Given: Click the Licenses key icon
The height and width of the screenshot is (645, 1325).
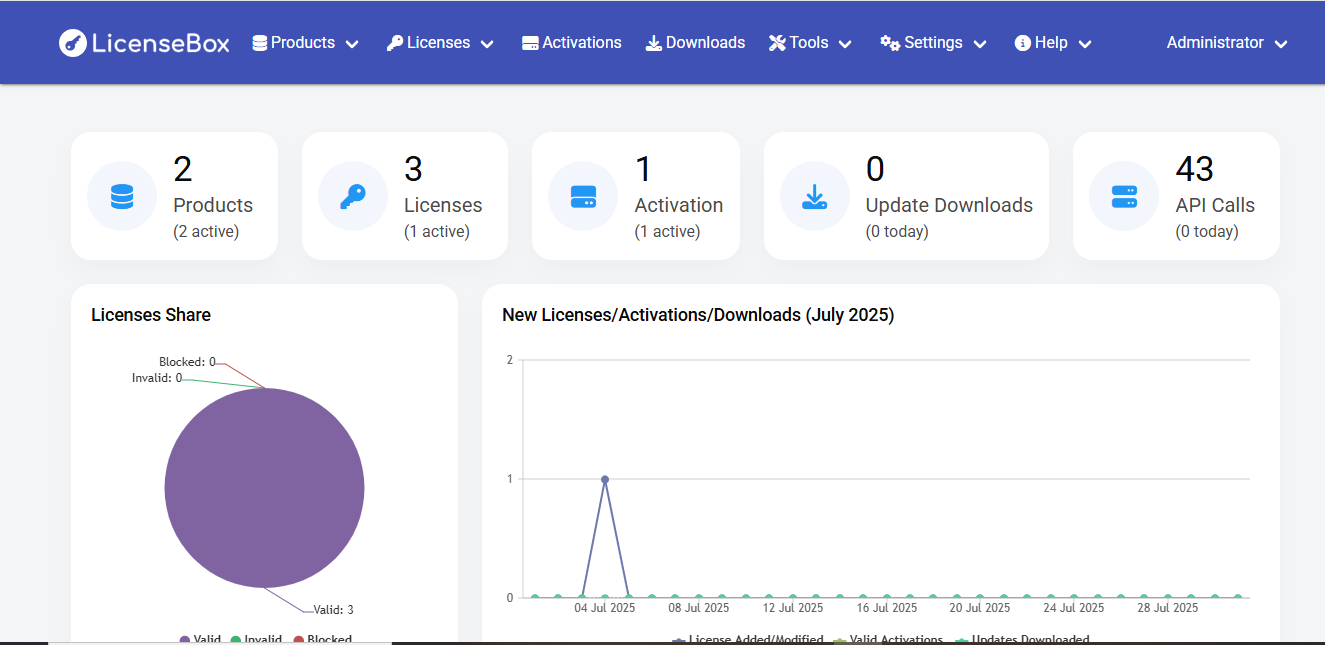Looking at the screenshot, I should pos(352,196).
